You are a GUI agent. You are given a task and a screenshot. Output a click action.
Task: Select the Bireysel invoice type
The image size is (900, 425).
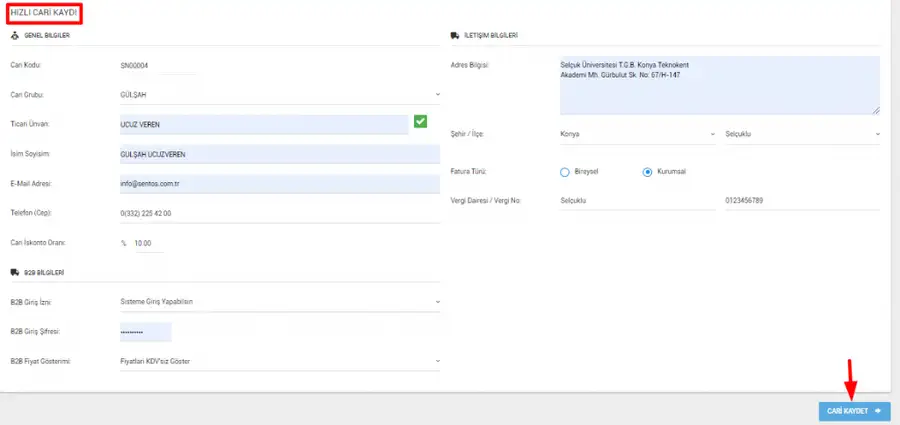point(564,172)
